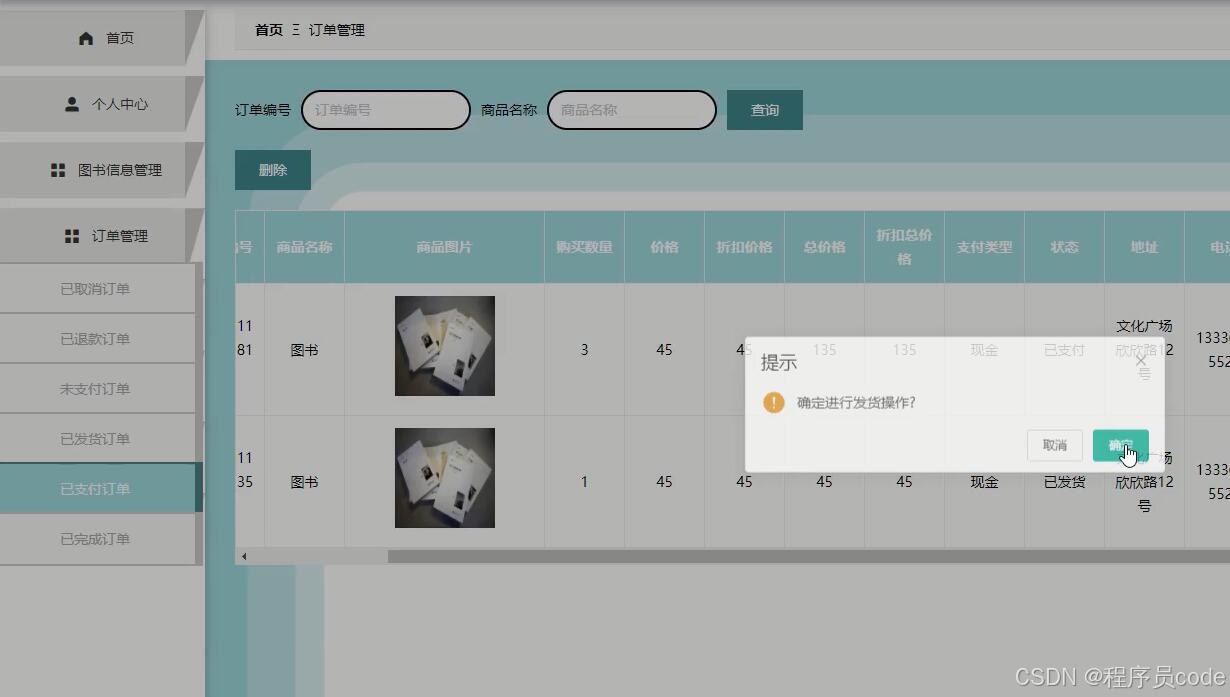The image size is (1230, 697).
Task: Confirm shipping with 确定 button
Action: click(x=1121, y=445)
